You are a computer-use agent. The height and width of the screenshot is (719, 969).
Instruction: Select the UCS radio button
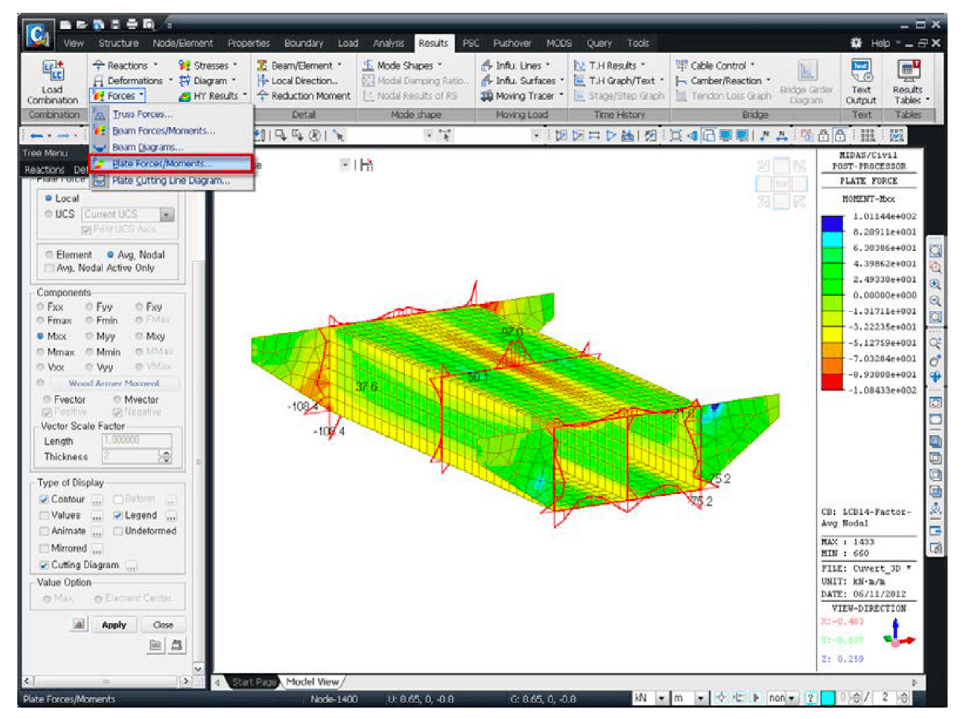pyautogui.click(x=48, y=214)
